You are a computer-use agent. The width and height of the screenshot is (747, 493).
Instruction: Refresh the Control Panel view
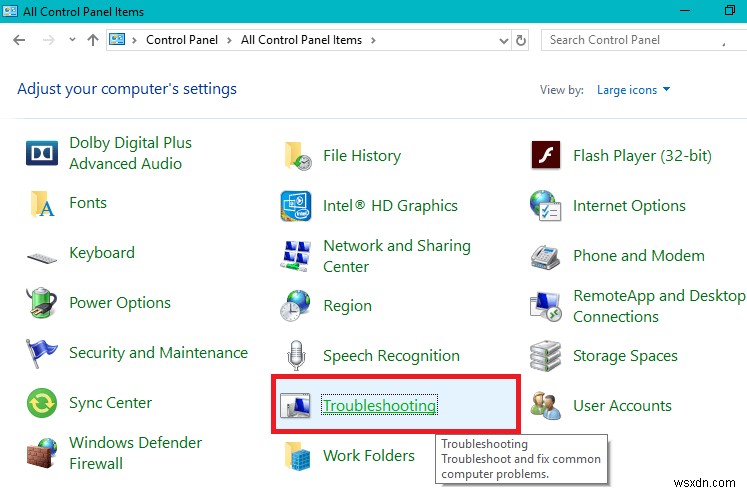click(521, 40)
